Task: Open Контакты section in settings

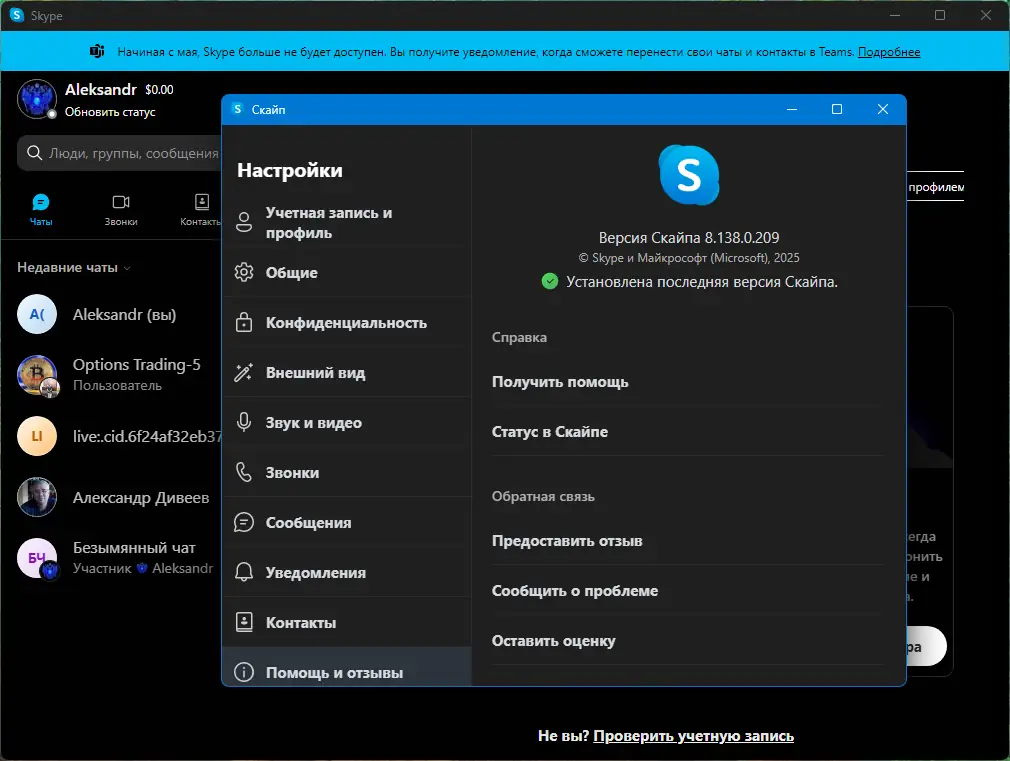Action: [x=347, y=622]
